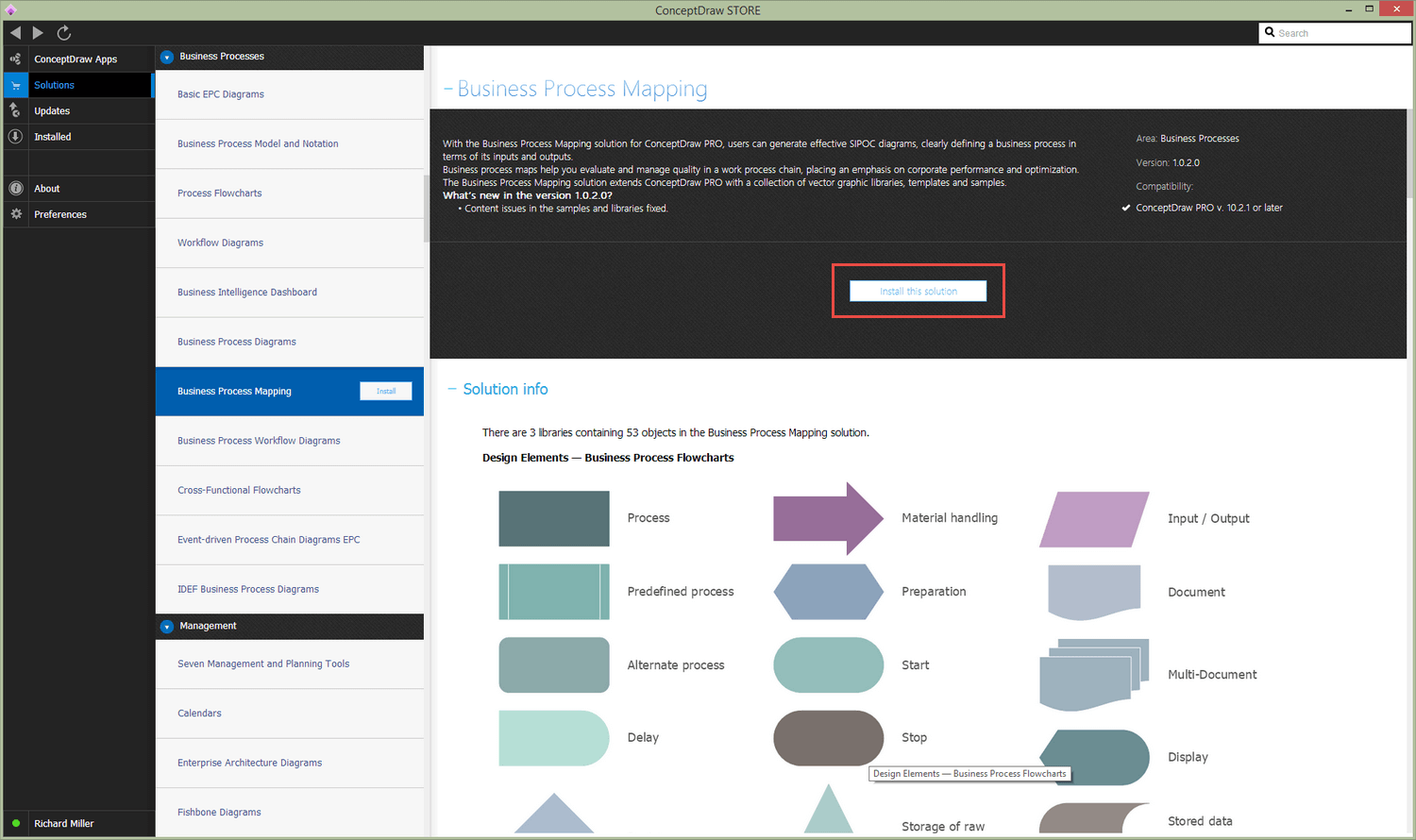This screenshot has width=1416, height=840.
Task: Select the Delay shape thumbnail
Action: 554,738
